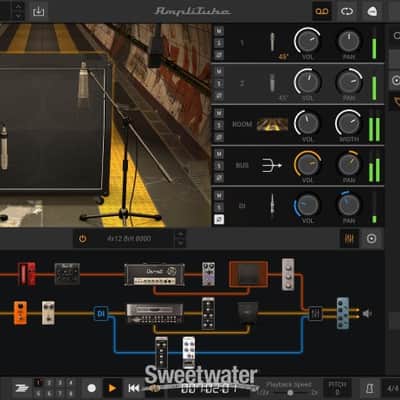Select recorder track 8
Image resolution: width=400 pixels, height=400 pixels.
pyautogui.click(x=71, y=393)
